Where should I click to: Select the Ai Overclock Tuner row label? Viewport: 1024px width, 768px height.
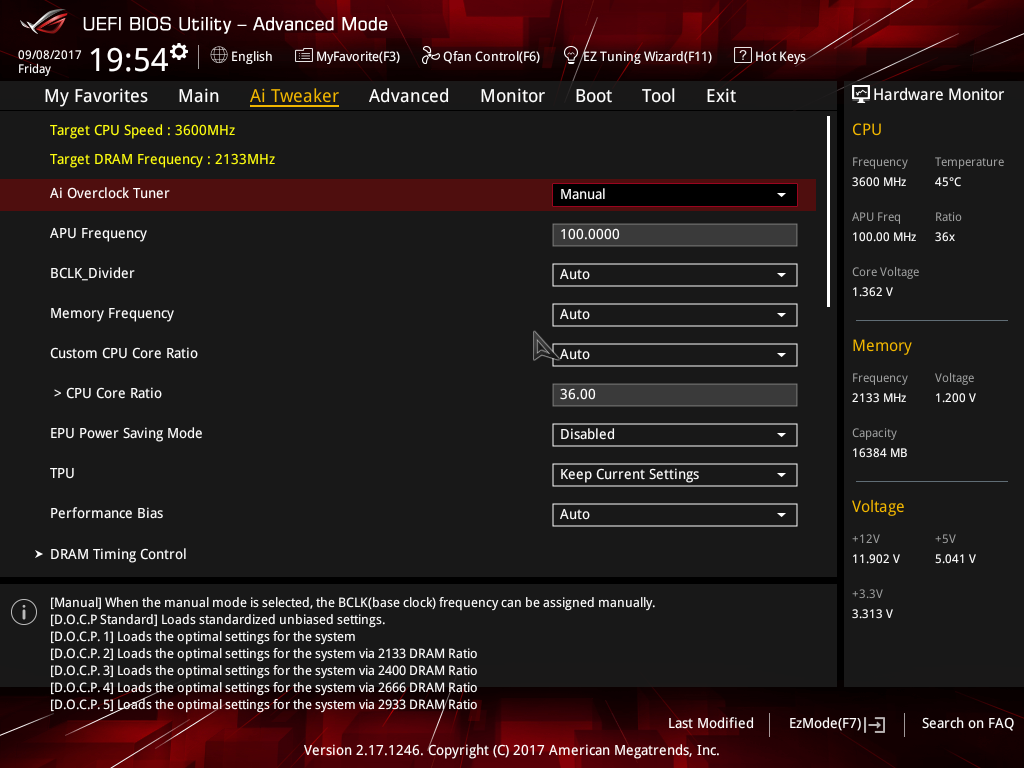110,193
